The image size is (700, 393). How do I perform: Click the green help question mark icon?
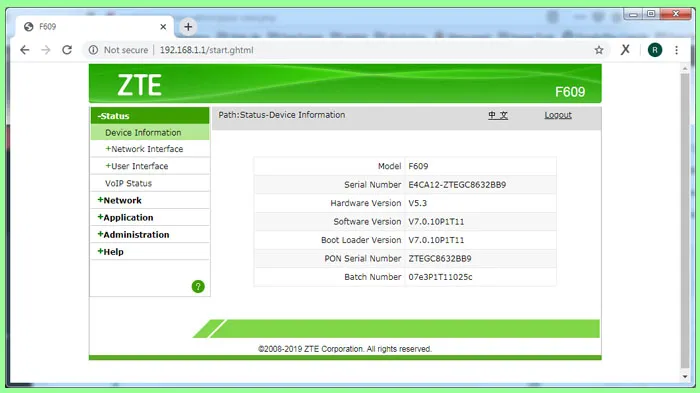198,286
